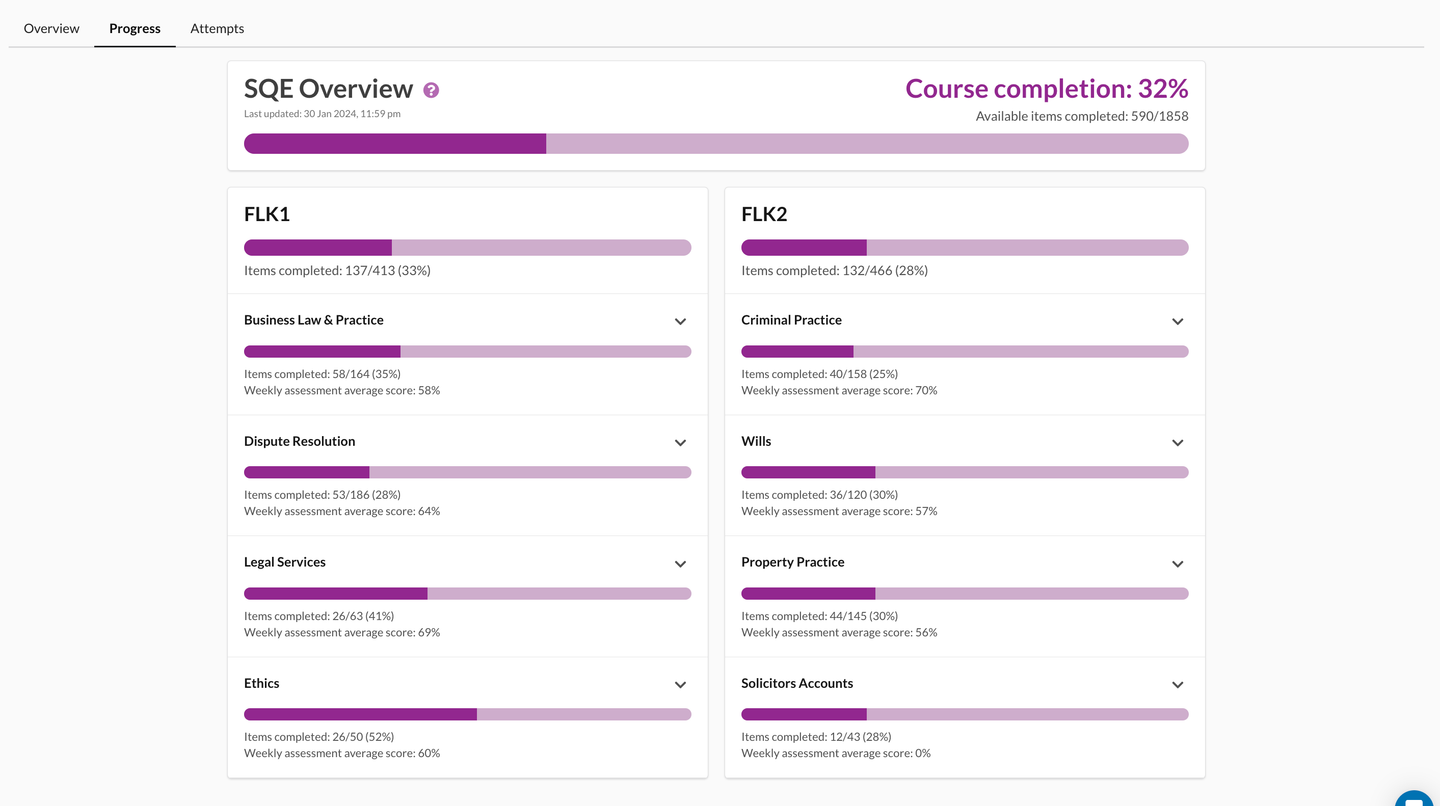Click the FLK1 items completed progress bar

tap(467, 247)
